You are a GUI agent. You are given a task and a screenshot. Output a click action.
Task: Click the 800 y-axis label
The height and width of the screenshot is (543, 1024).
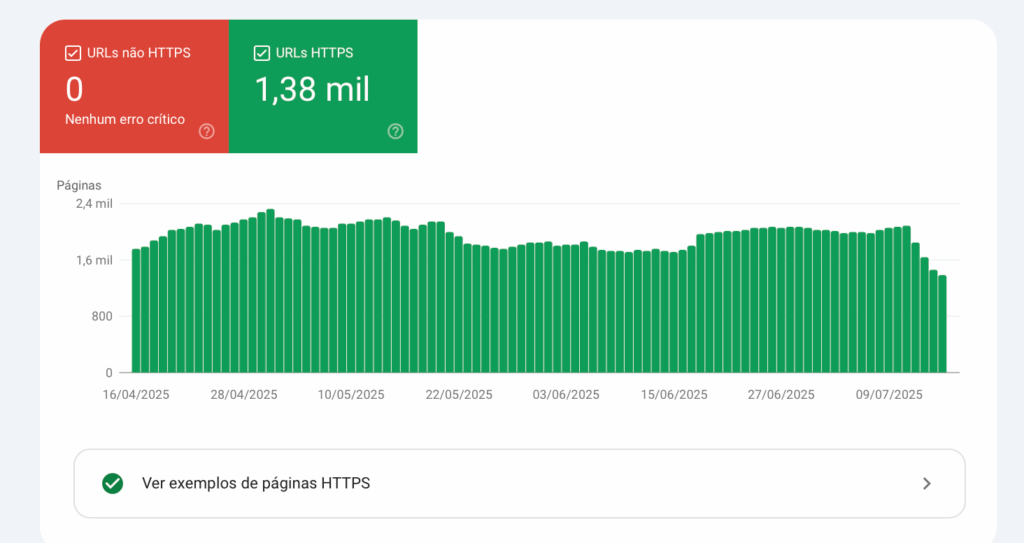tap(102, 316)
